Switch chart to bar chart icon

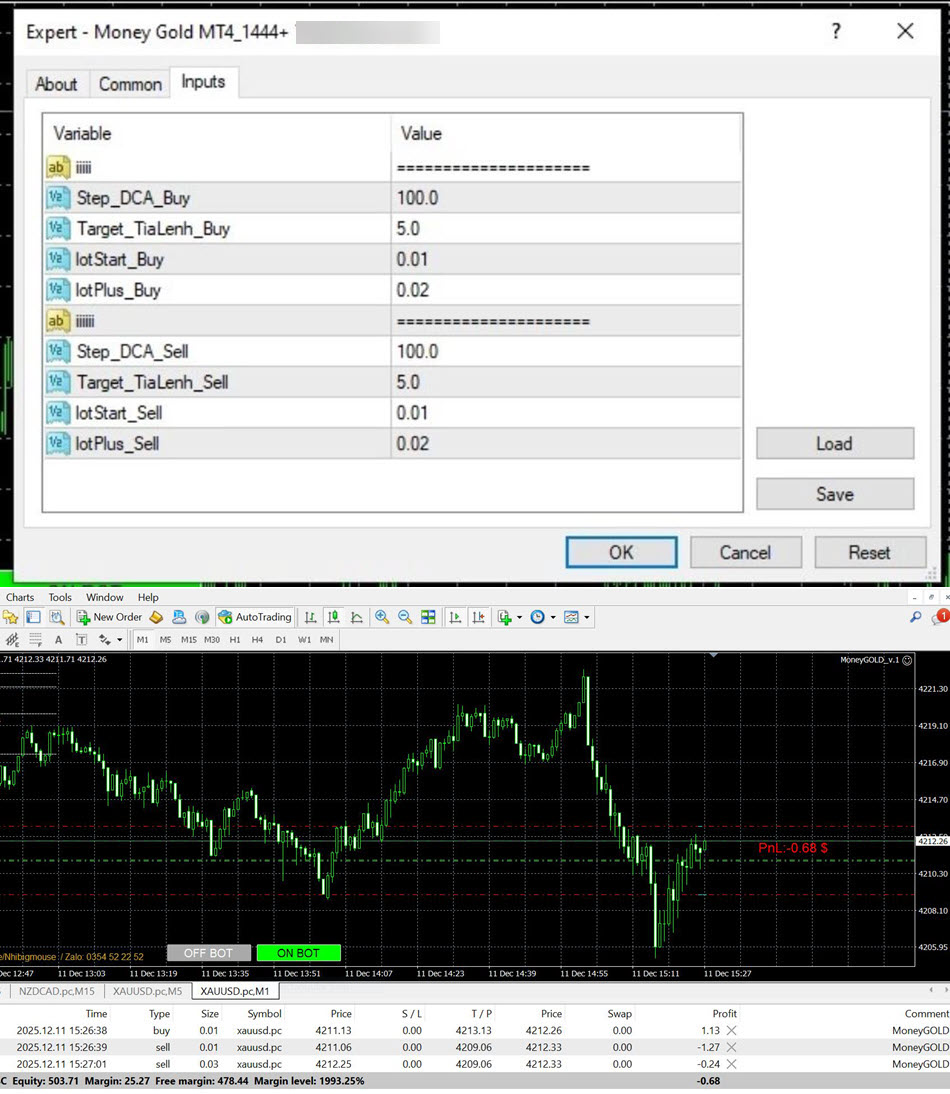click(310, 617)
